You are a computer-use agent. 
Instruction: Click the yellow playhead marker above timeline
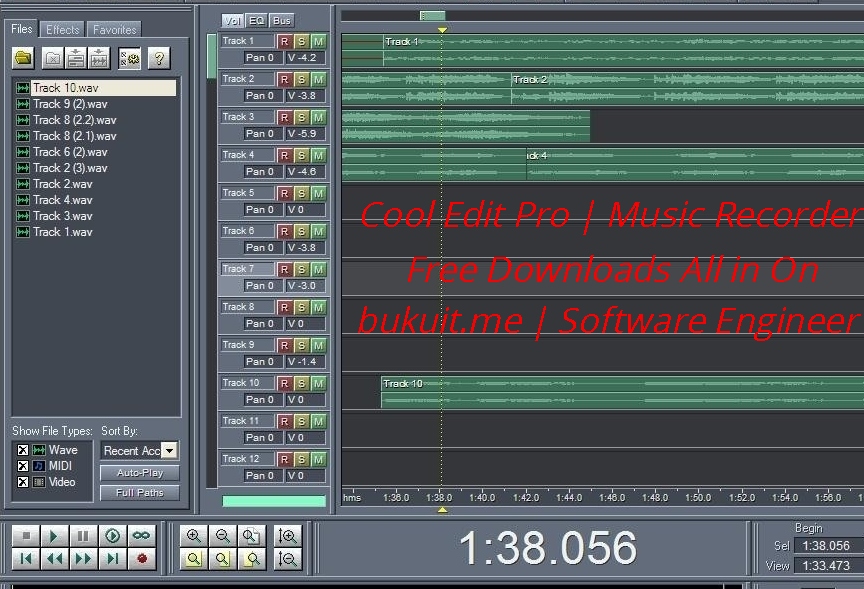pos(442,30)
